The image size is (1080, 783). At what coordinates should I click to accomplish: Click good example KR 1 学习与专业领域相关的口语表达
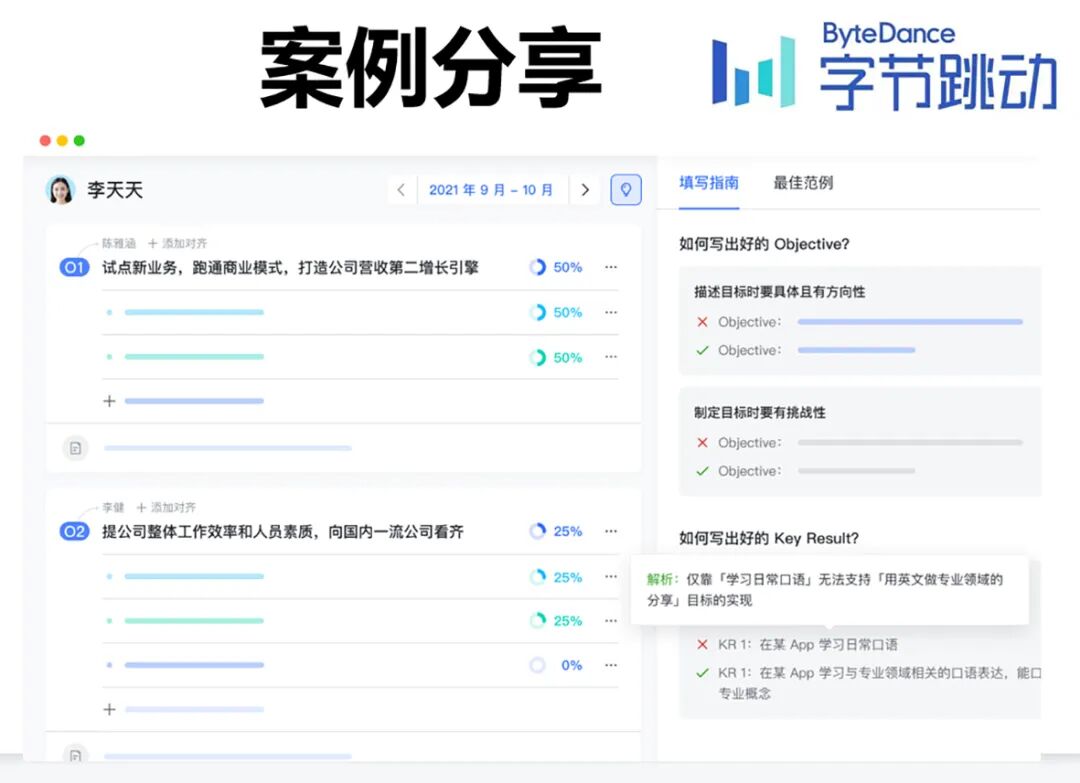[880, 682]
